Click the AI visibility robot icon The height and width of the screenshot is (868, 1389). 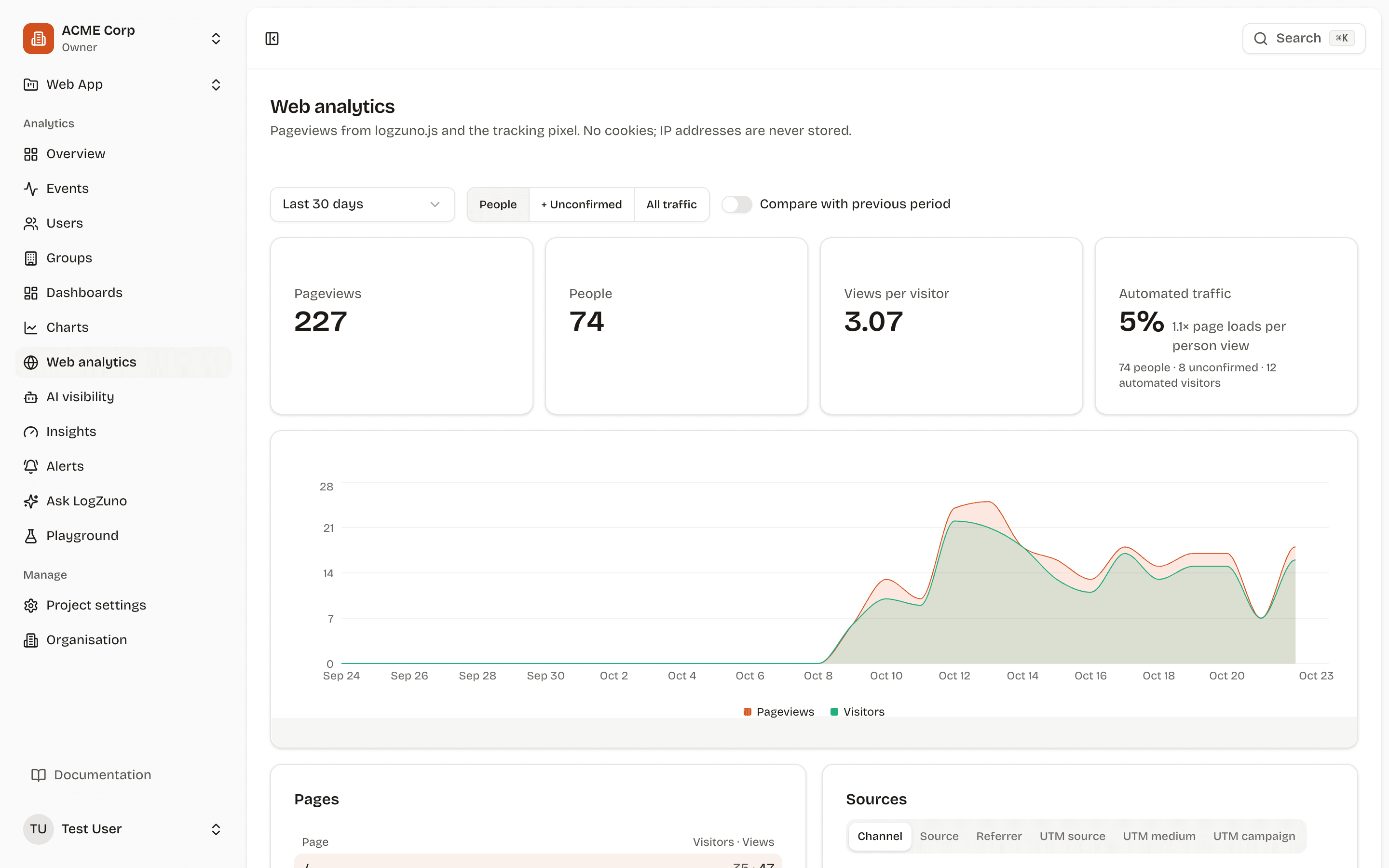coord(31,397)
